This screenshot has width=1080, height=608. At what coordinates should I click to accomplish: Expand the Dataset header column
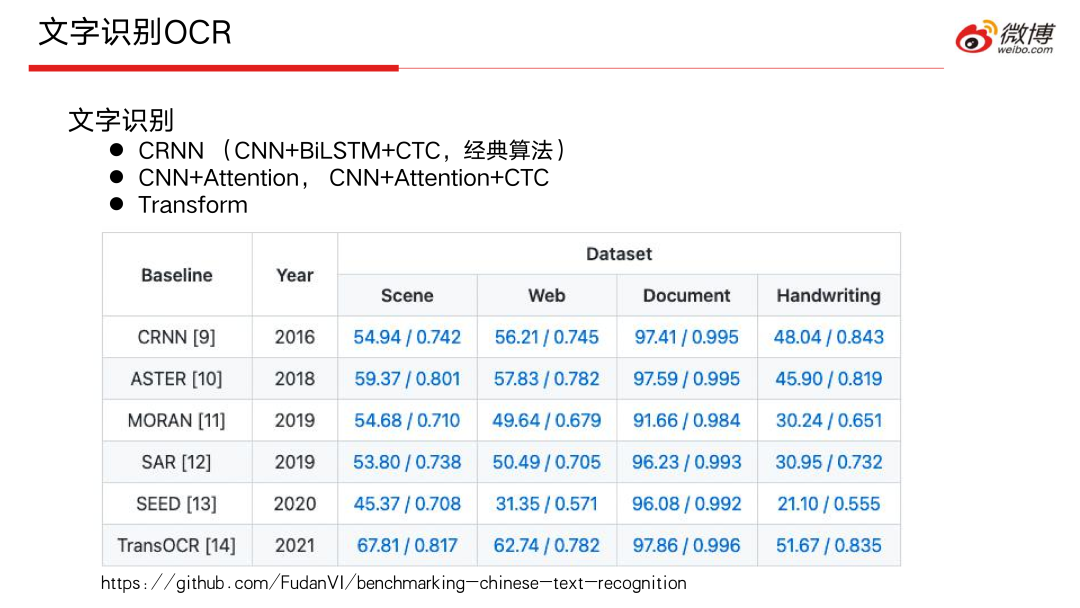[618, 254]
